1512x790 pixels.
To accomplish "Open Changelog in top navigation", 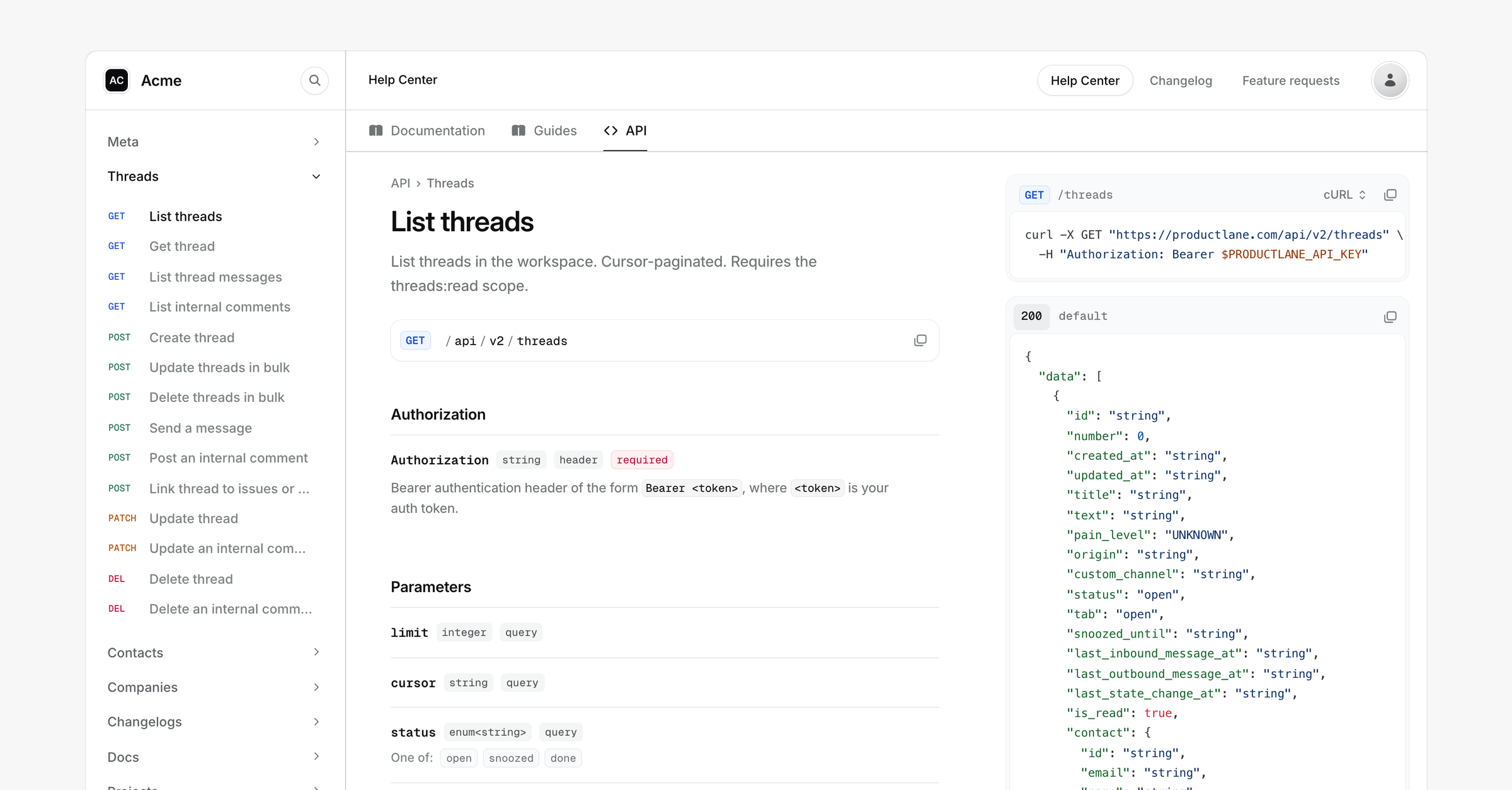I will [1181, 81].
